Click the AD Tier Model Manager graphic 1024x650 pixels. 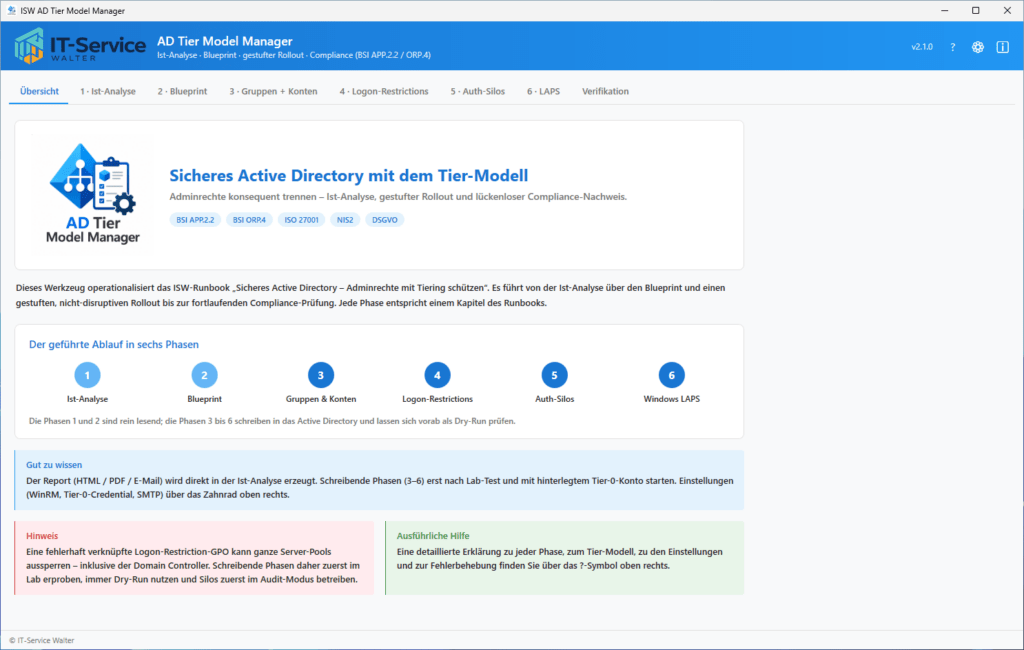pos(92,194)
